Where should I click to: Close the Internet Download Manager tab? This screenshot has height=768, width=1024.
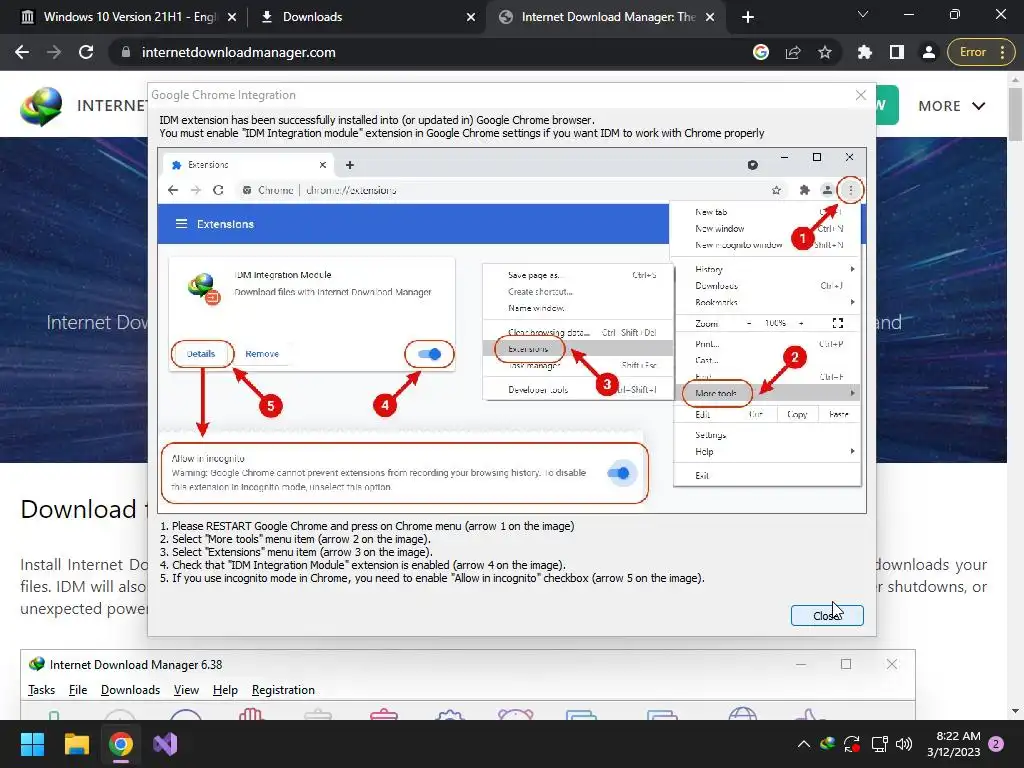tap(711, 17)
